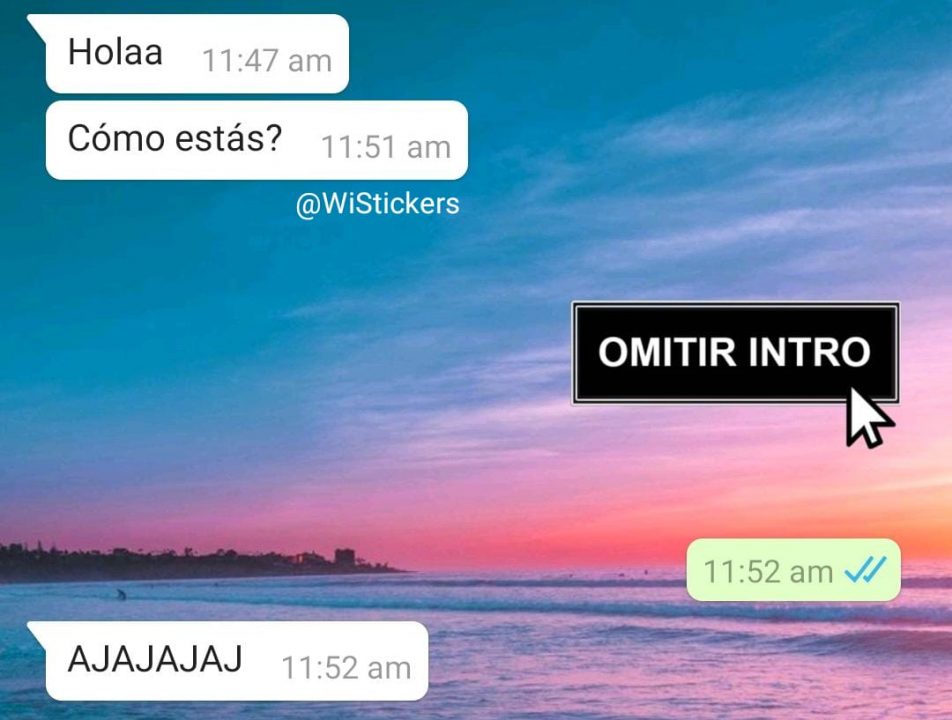The height and width of the screenshot is (720, 952).
Task: Tap the green sent message bubble
Action: coord(794,569)
